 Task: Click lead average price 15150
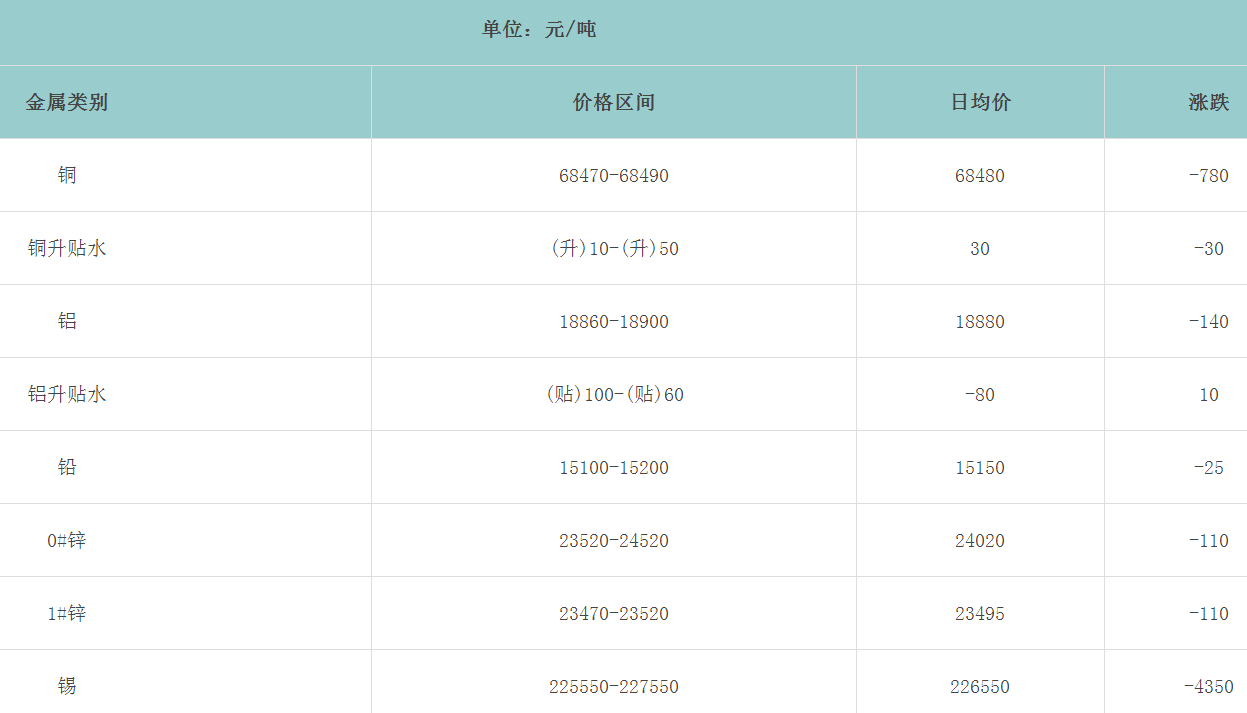point(980,468)
